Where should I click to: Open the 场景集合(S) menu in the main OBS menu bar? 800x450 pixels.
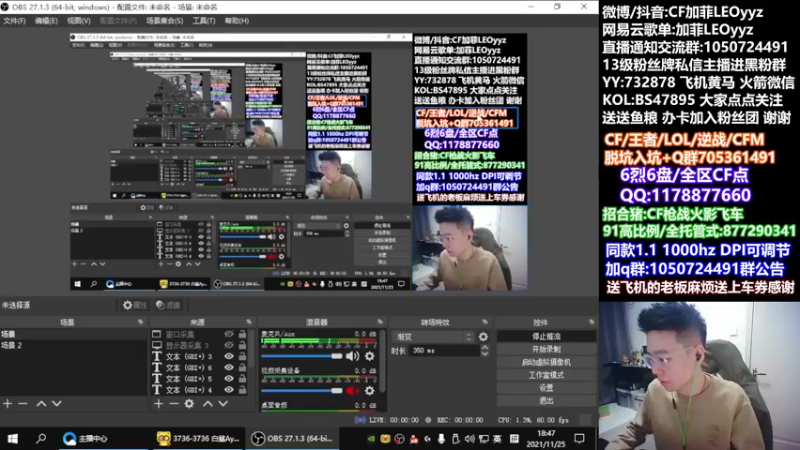(164, 21)
